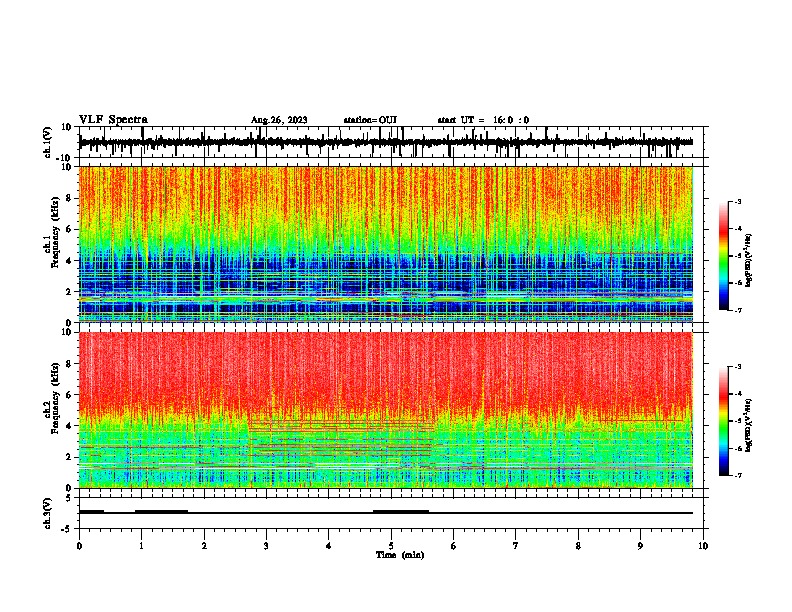Click the 'station=OUI' header label
This screenshot has width=792, height=612.
tap(370, 120)
